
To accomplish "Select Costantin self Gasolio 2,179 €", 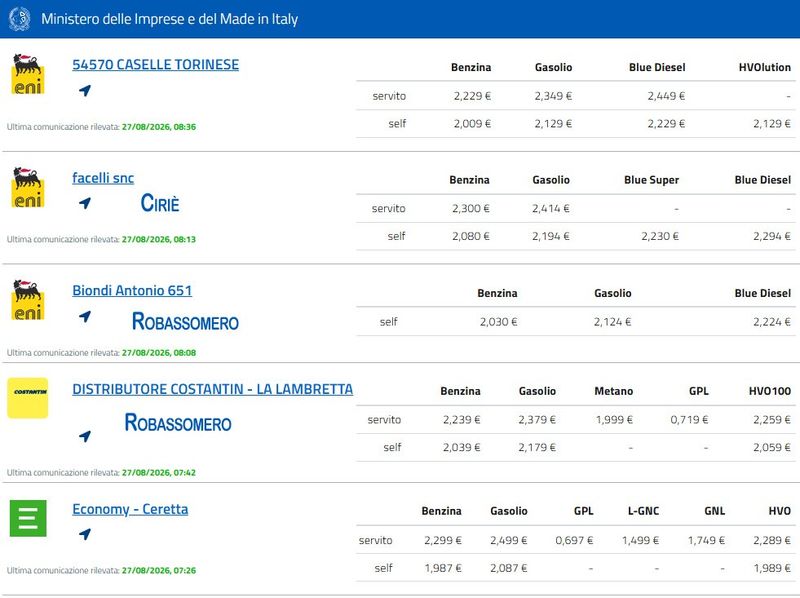I will [x=537, y=447].
